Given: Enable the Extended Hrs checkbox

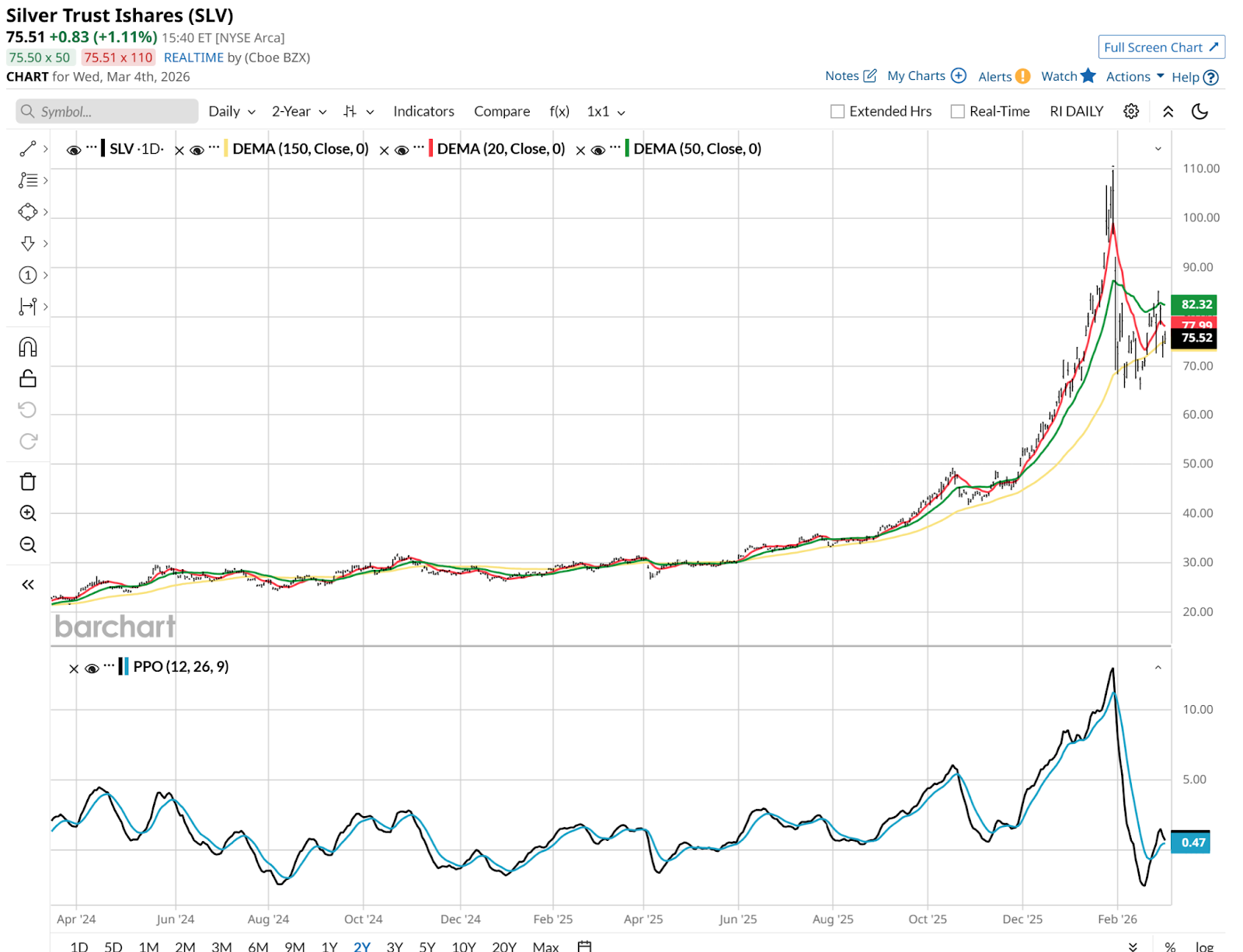Looking at the screenshot, I should (837, 111).
